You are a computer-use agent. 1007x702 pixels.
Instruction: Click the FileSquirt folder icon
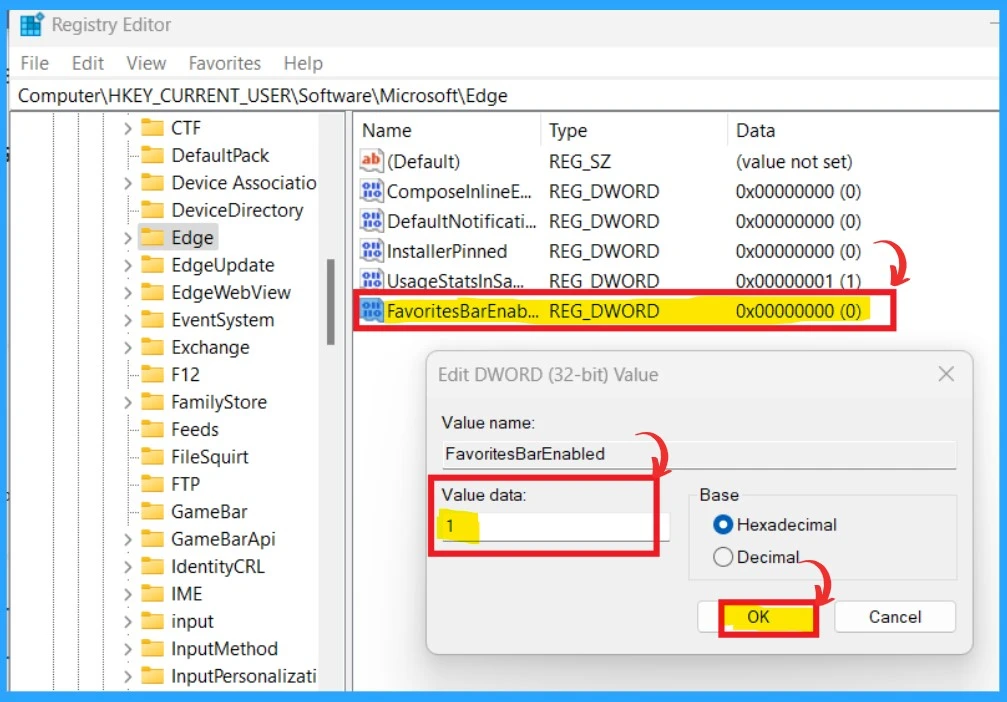[152, 457]
